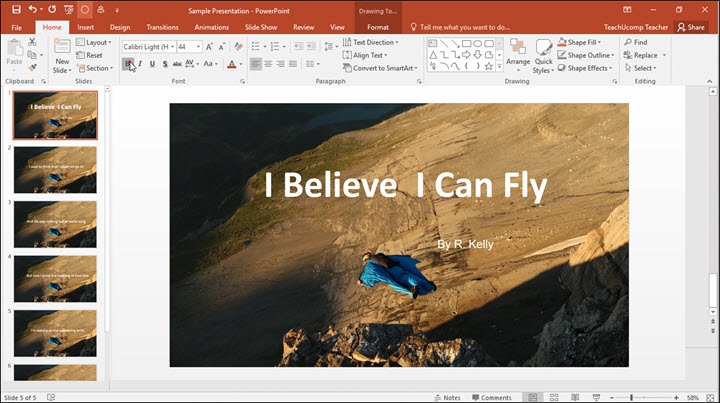720x403 pixels.
Task: Click the Increase Font Size icon
Action: pos(209,46)
